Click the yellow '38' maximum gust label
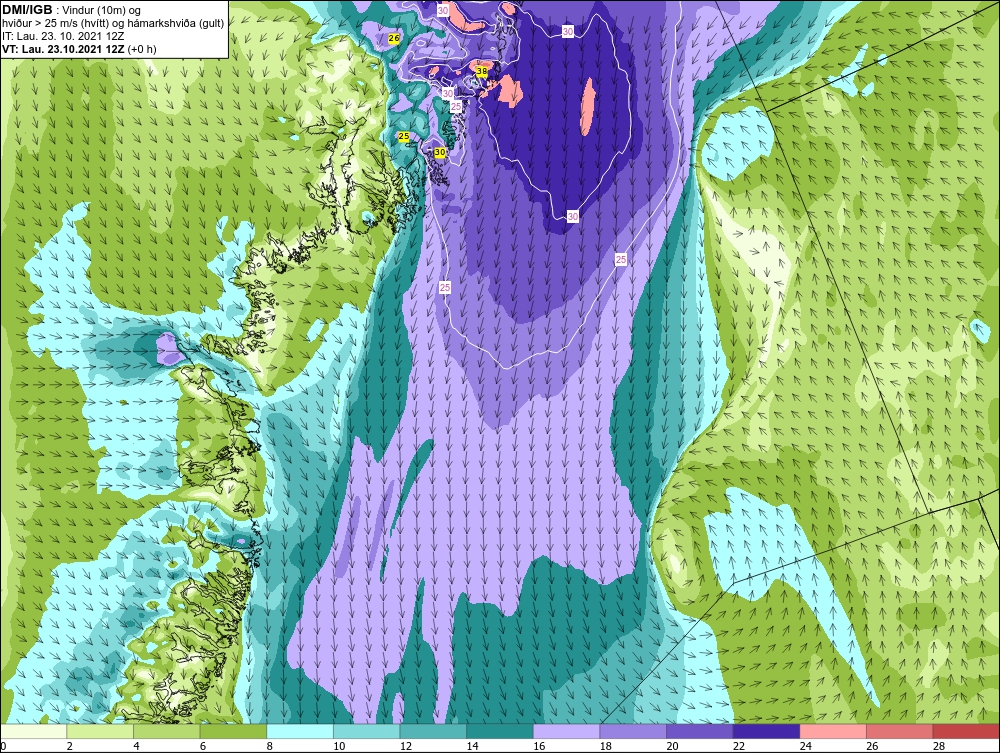Screen dimensions: 1000x753 (482, 72)
